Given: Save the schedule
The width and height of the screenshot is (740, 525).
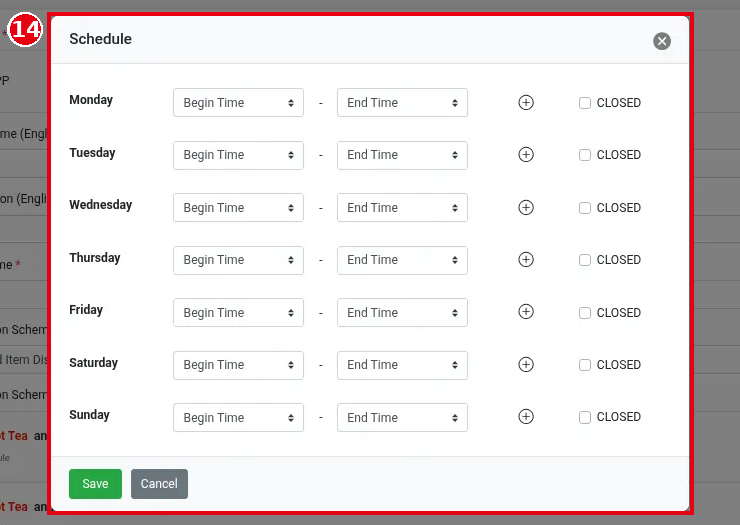Looking at the screenshot, I should pyautogui.click(x=95, y=484).
